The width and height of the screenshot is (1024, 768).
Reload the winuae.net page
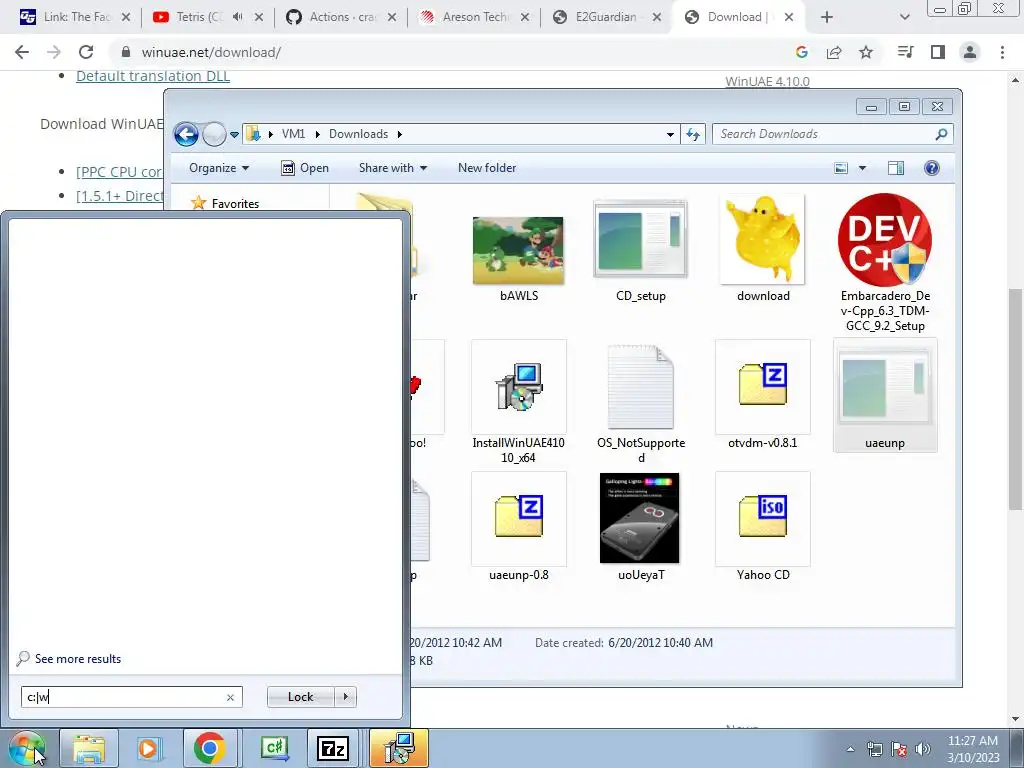tap(86, 52)
